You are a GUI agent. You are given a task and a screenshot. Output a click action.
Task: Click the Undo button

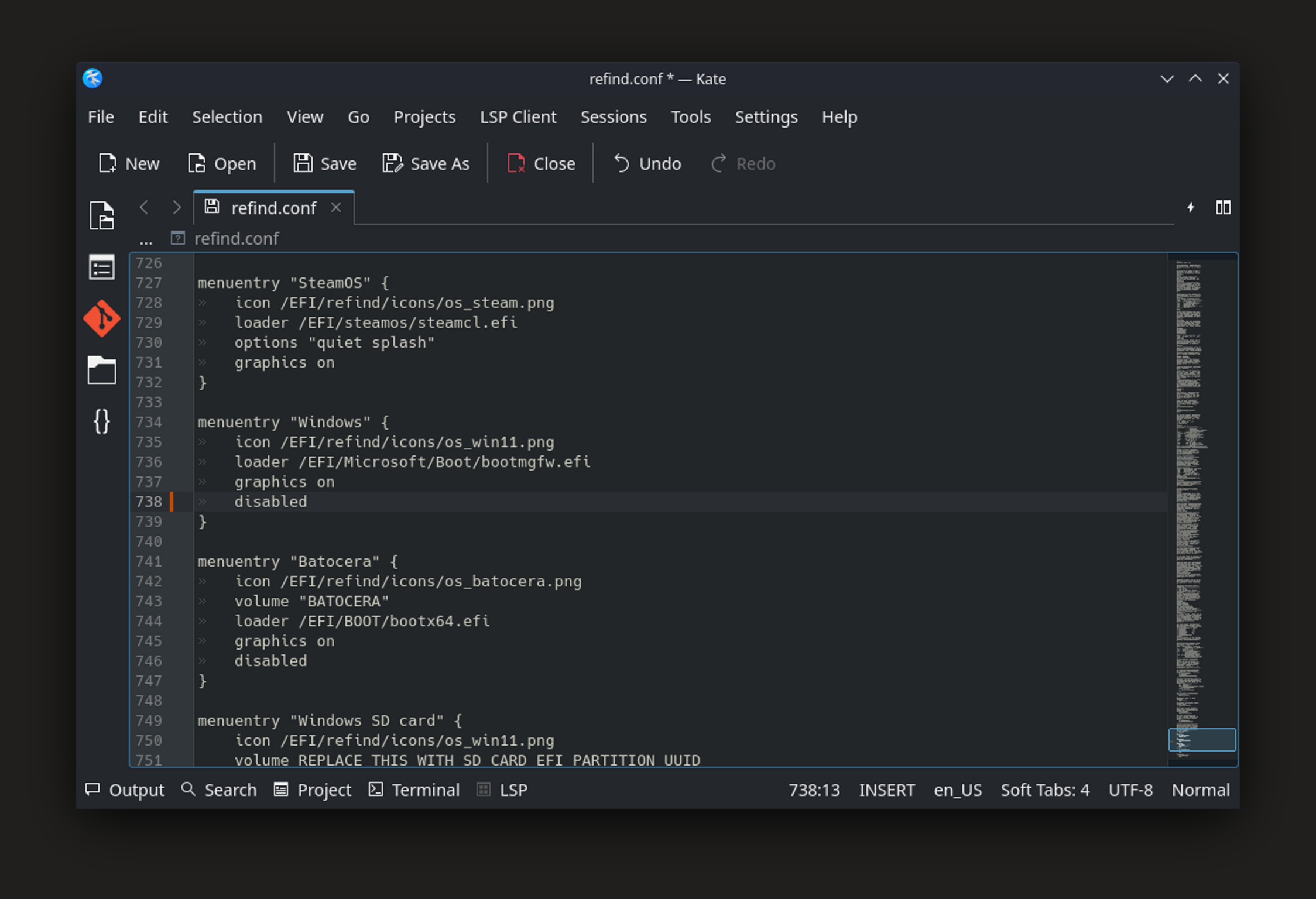click(647, 164)
